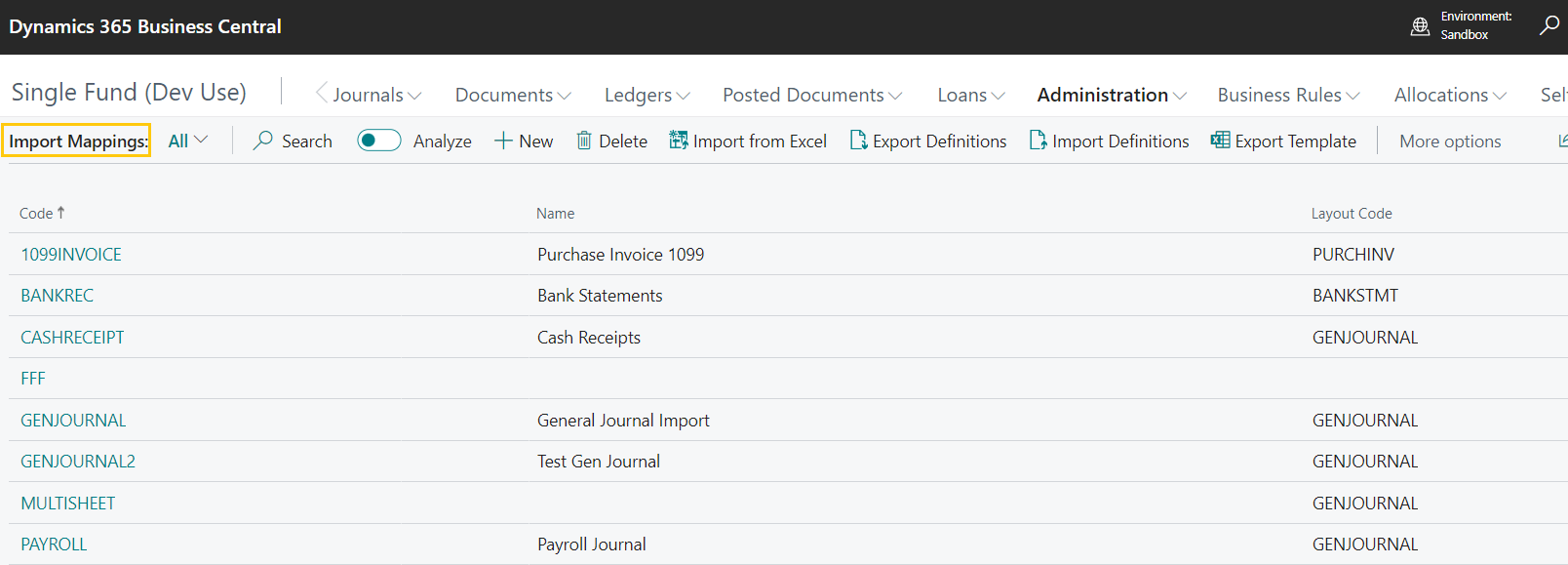Screen dimensions: 1568x565
Task: Click GENJOURNAL layout code in MULTISHEET row
Action: coord(1365,503)
